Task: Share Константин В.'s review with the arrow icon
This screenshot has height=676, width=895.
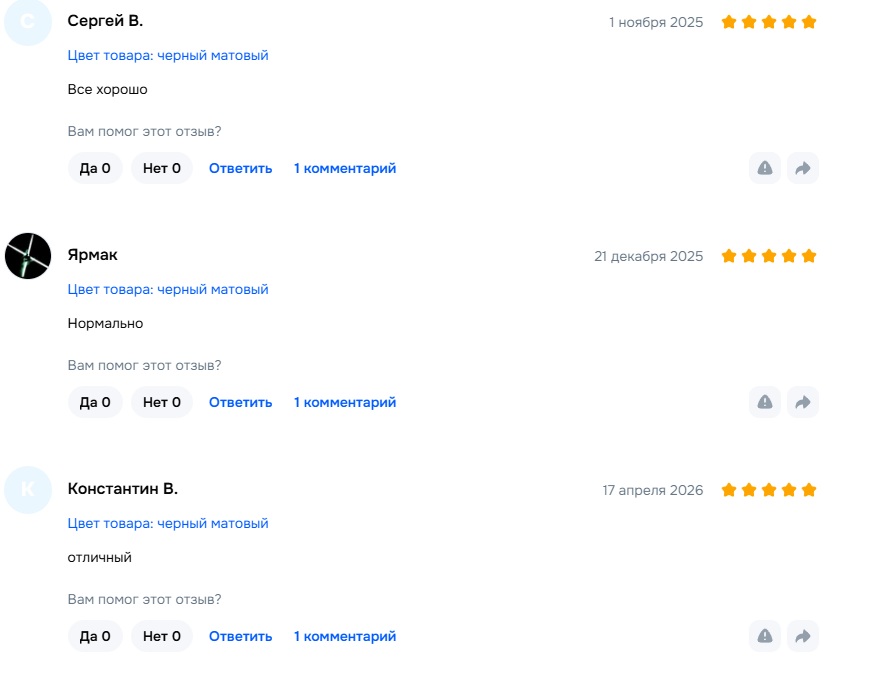Action: click(802, 636)
